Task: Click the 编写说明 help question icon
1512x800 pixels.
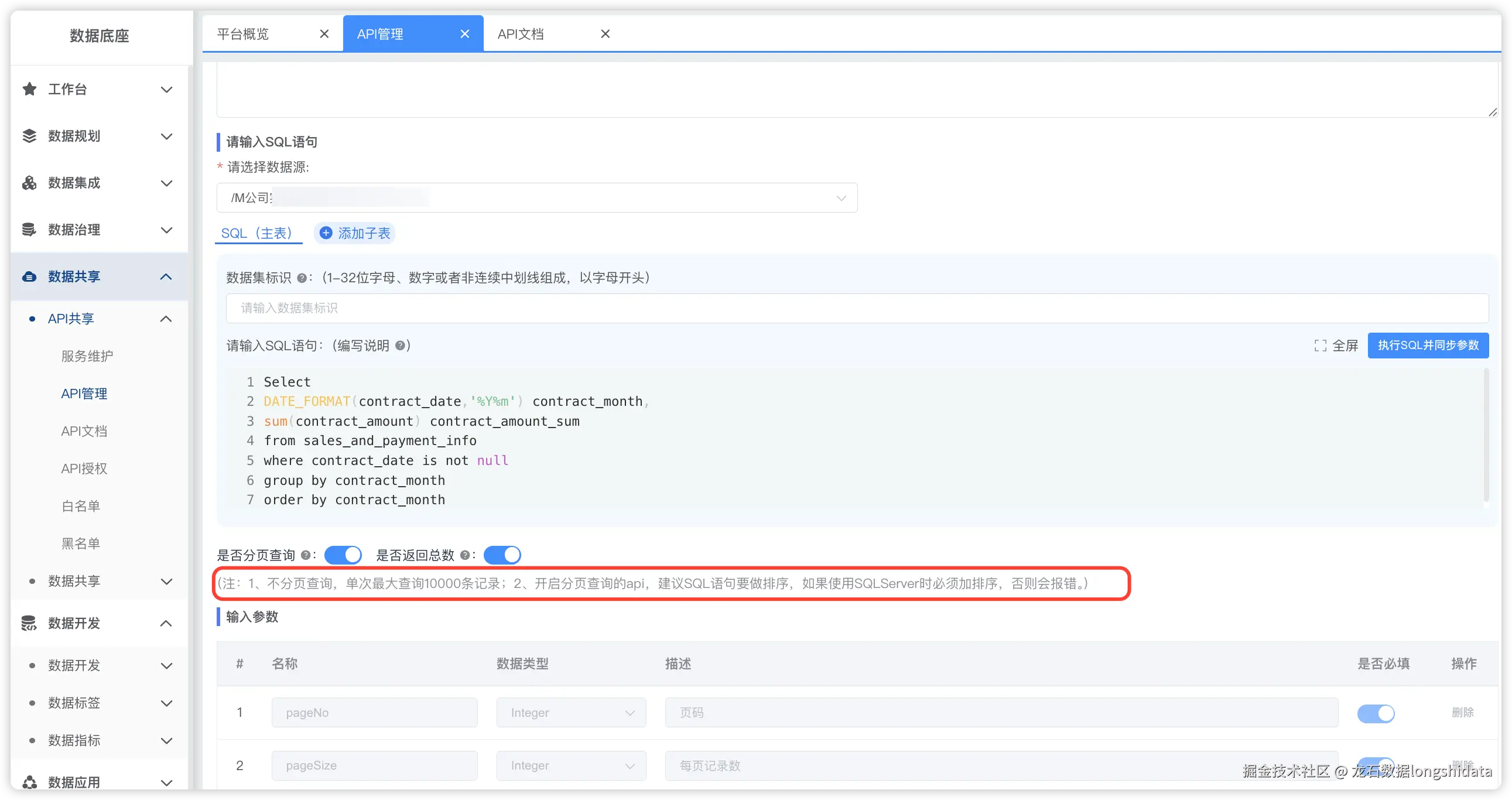Action: click(x=401, y=346)
